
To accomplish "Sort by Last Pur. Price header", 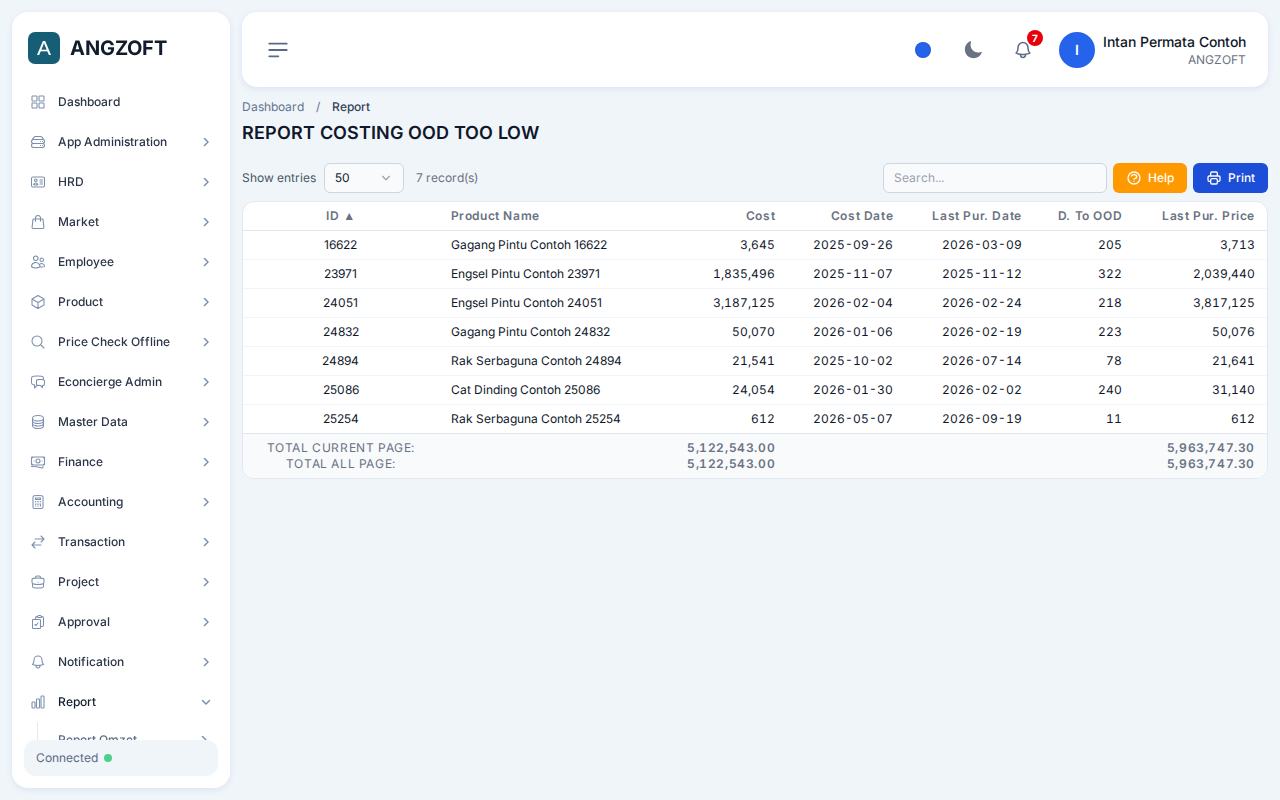I will (1208, 216).
